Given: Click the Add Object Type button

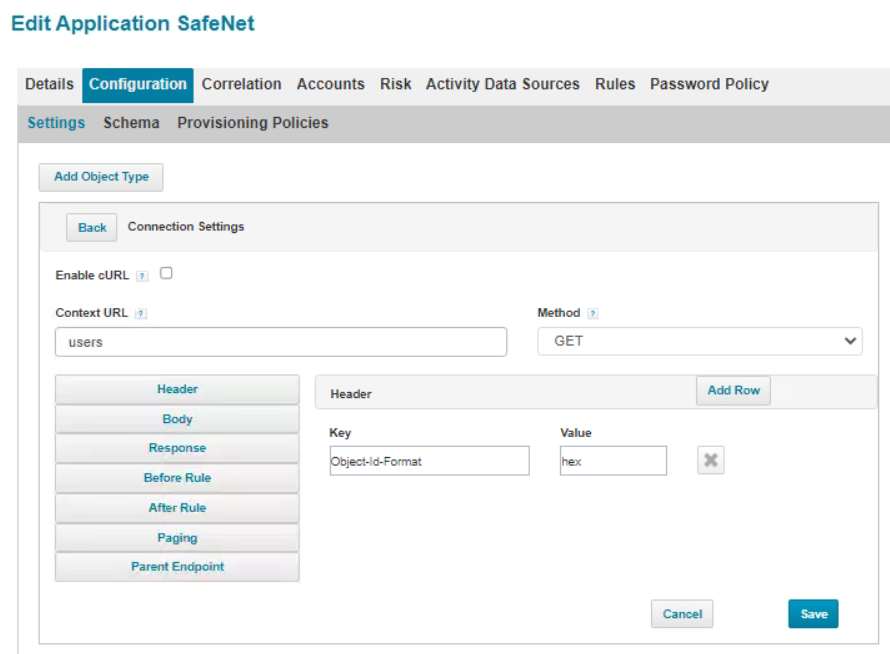Looking at the screenshot, I should [101, 177].
